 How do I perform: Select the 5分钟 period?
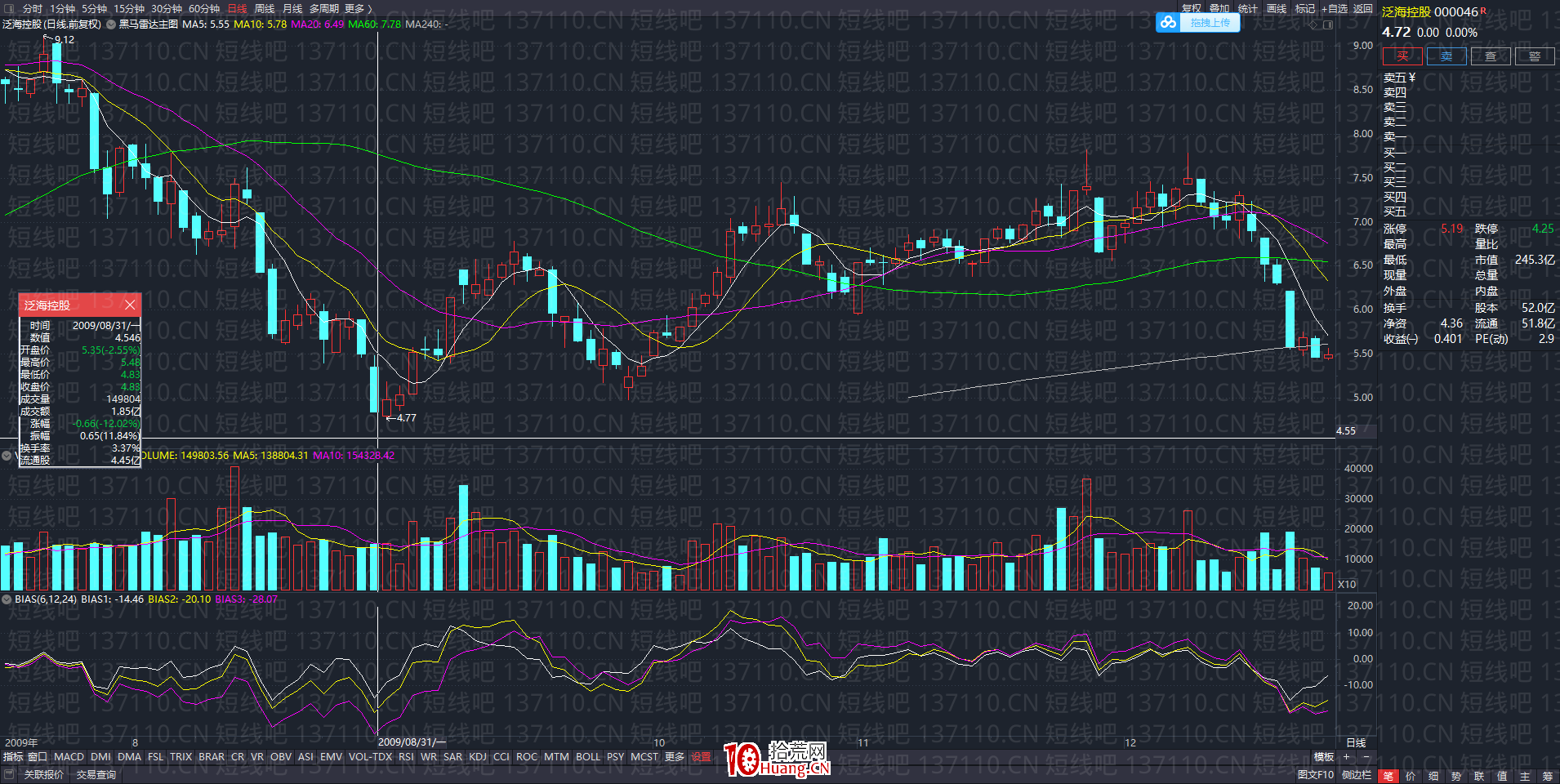[94, 8]
